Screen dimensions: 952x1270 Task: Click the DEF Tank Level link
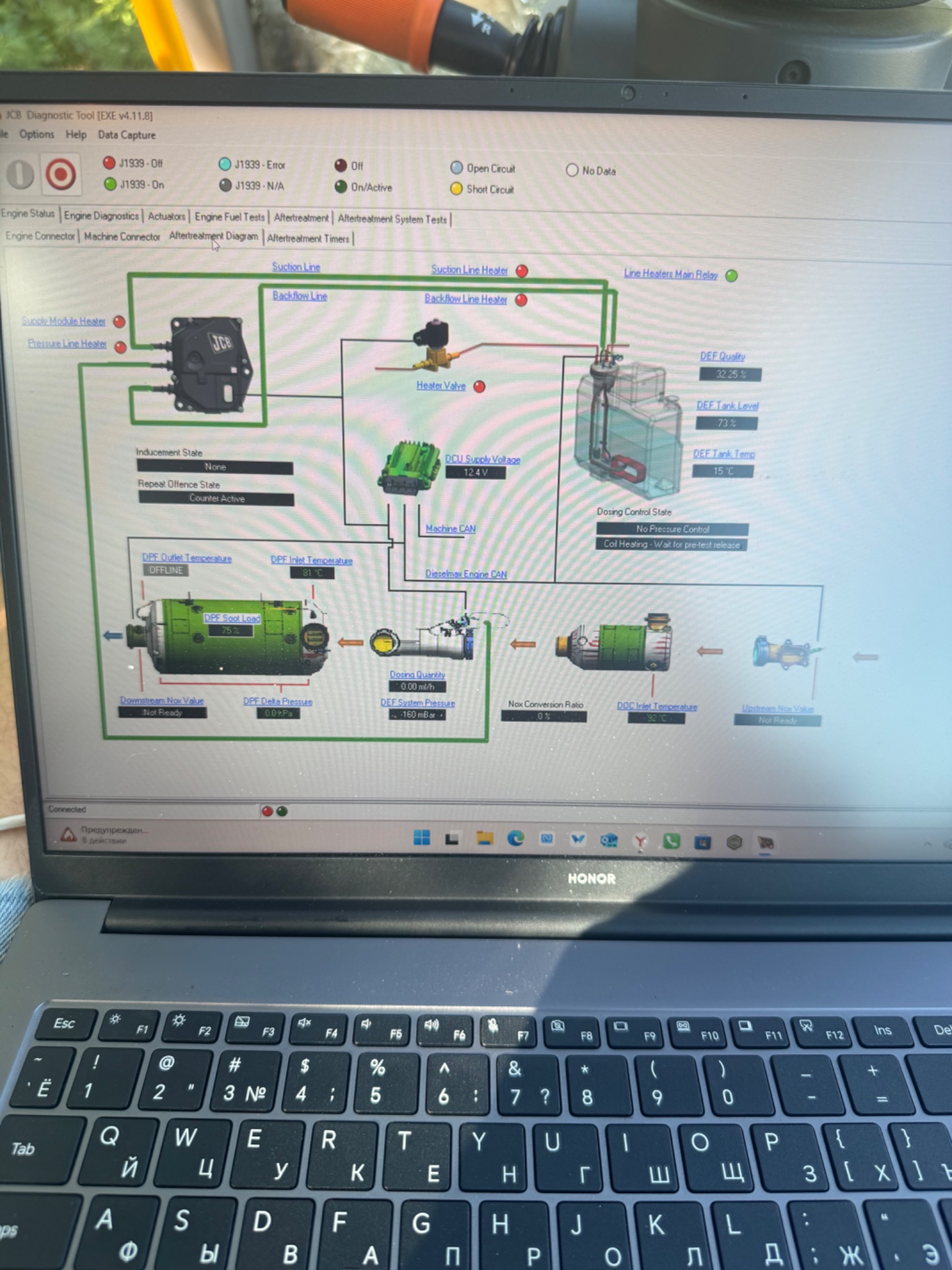pyautogui.click(x=728, y=406)
